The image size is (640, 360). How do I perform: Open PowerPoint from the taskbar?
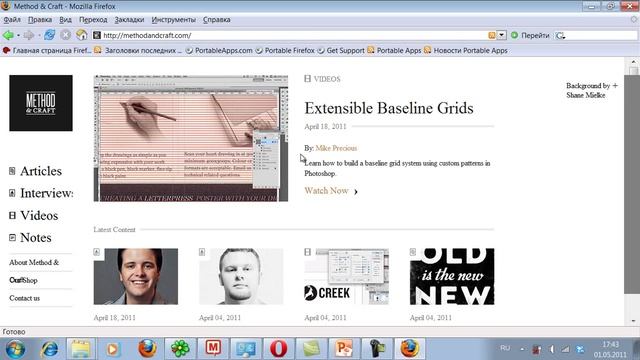pyautogui.click(x=343, y=349)
